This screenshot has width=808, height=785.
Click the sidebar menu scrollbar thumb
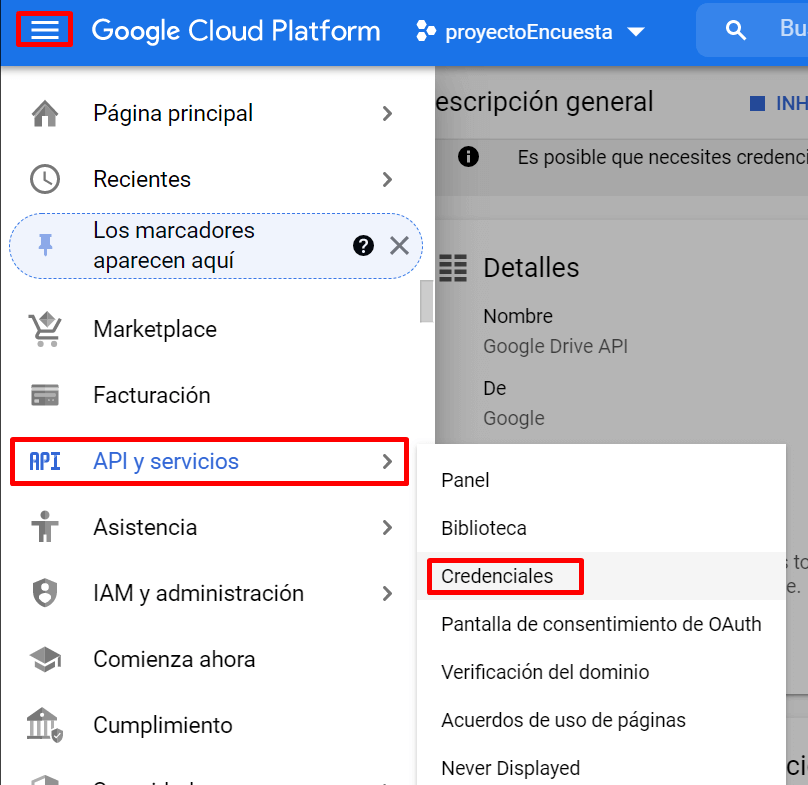426,301
